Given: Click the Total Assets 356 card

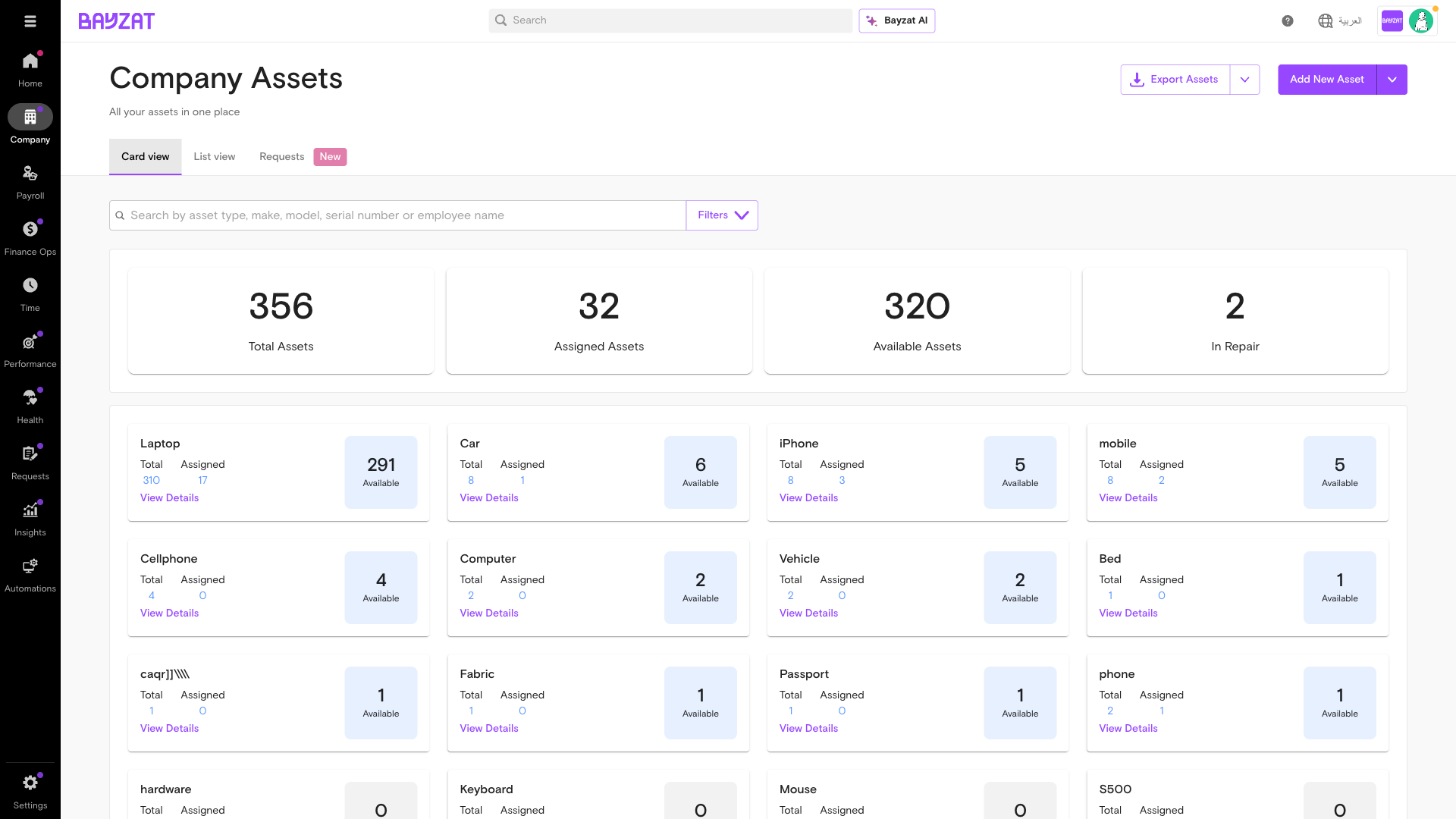Looking at the screenshot, I should point(281,321).
